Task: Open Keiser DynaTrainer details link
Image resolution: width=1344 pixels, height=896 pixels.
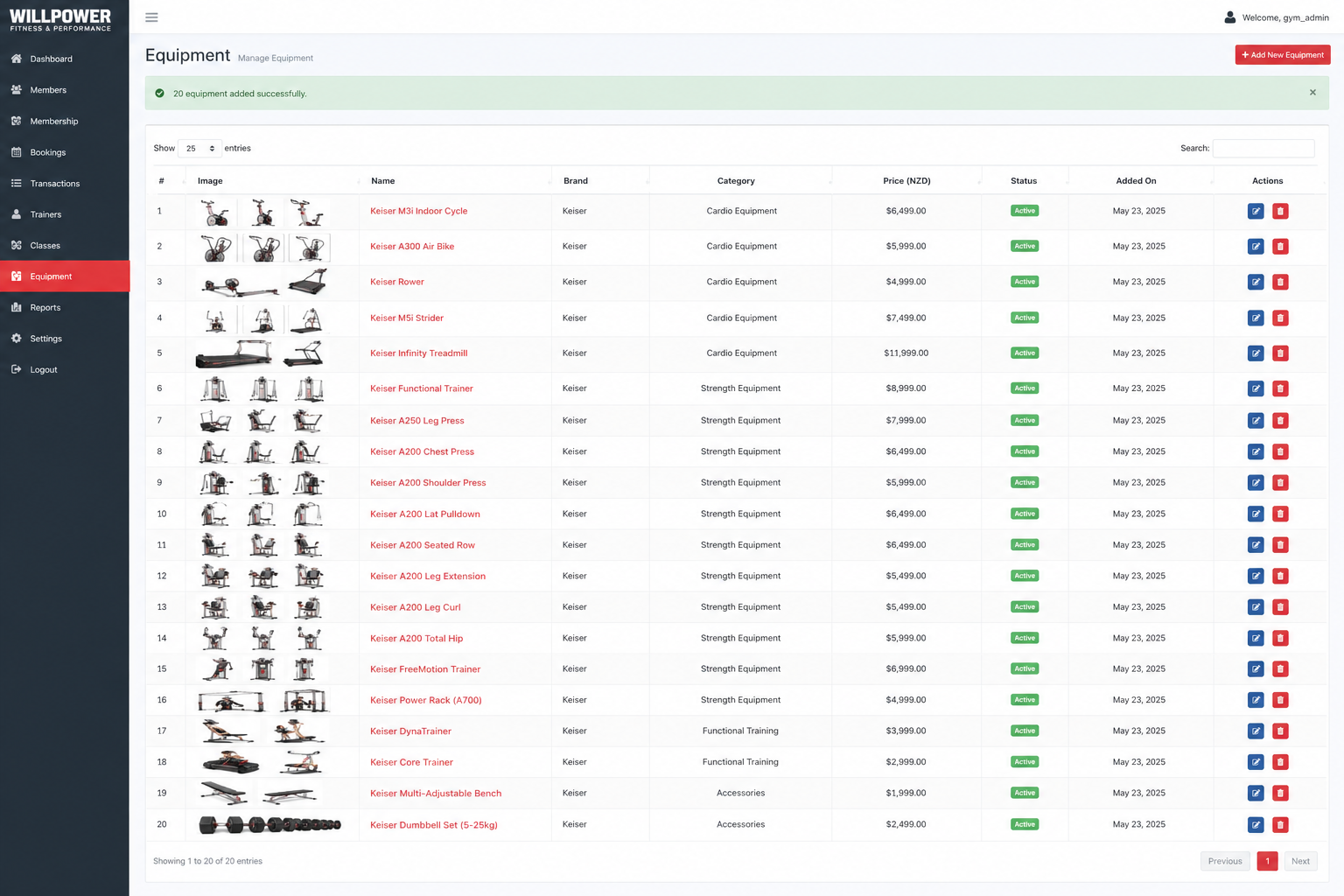Action: click(x=410, y=731)
